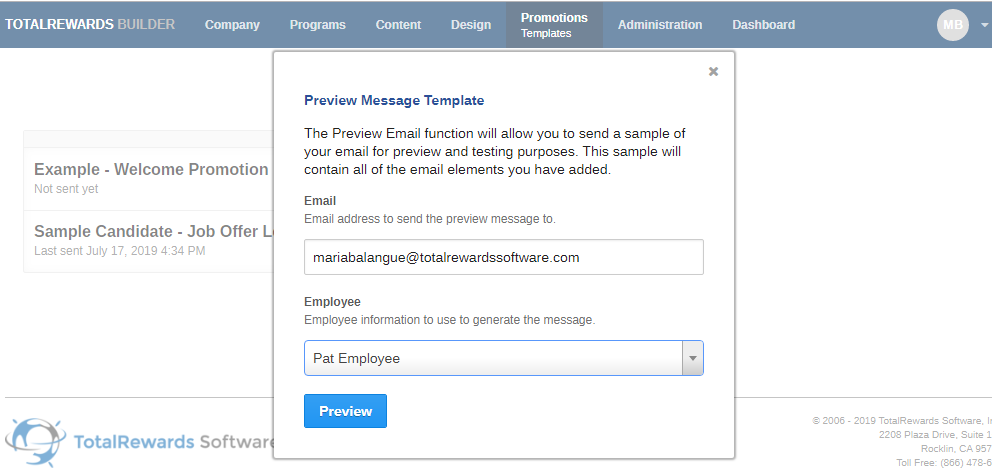Click the TotalRewards Software globe logo
992x474 pixels.
[36, 443]
